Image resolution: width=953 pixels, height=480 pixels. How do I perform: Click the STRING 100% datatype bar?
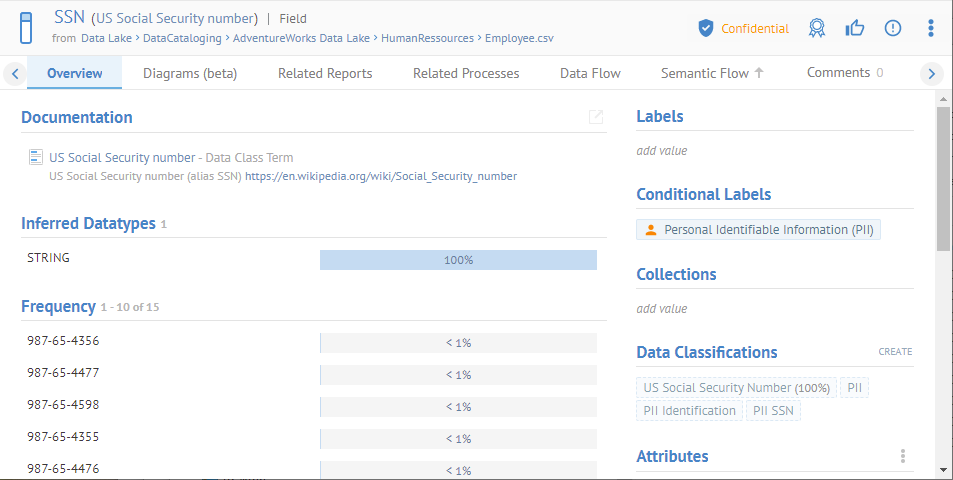(458, 260)
